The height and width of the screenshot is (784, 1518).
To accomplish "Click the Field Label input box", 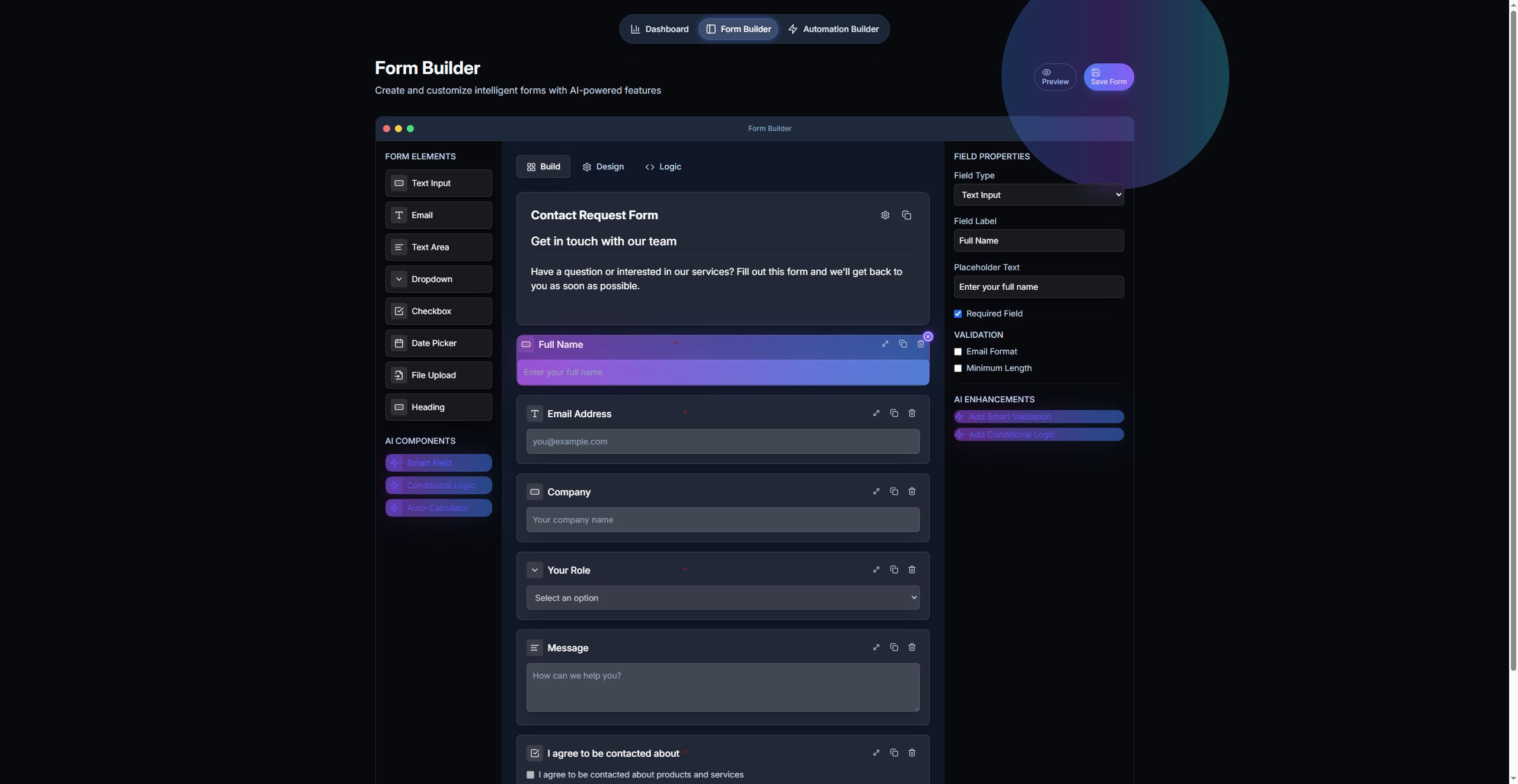I will [1038, 241].
